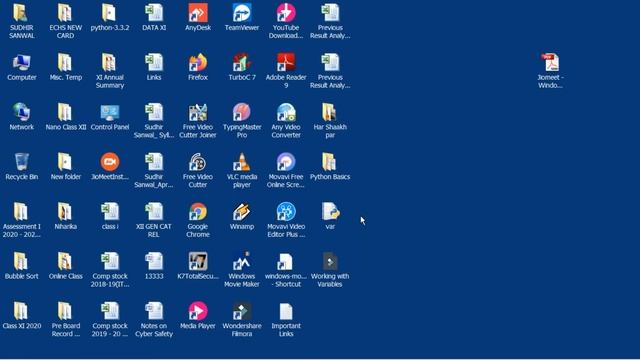The width and height of the screenshot is (640, 360).
Task: Select the Free Video Cutter Joiner icon
Action: click(x=198, y=113)
